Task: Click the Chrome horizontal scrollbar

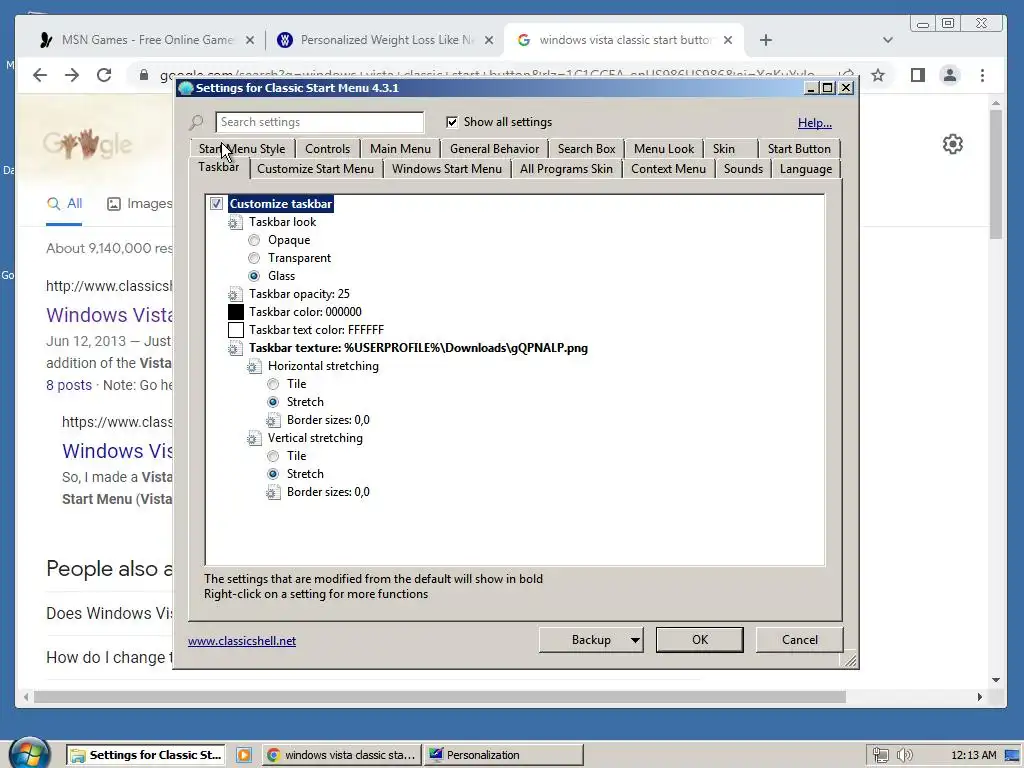Action: pos(440,697)
